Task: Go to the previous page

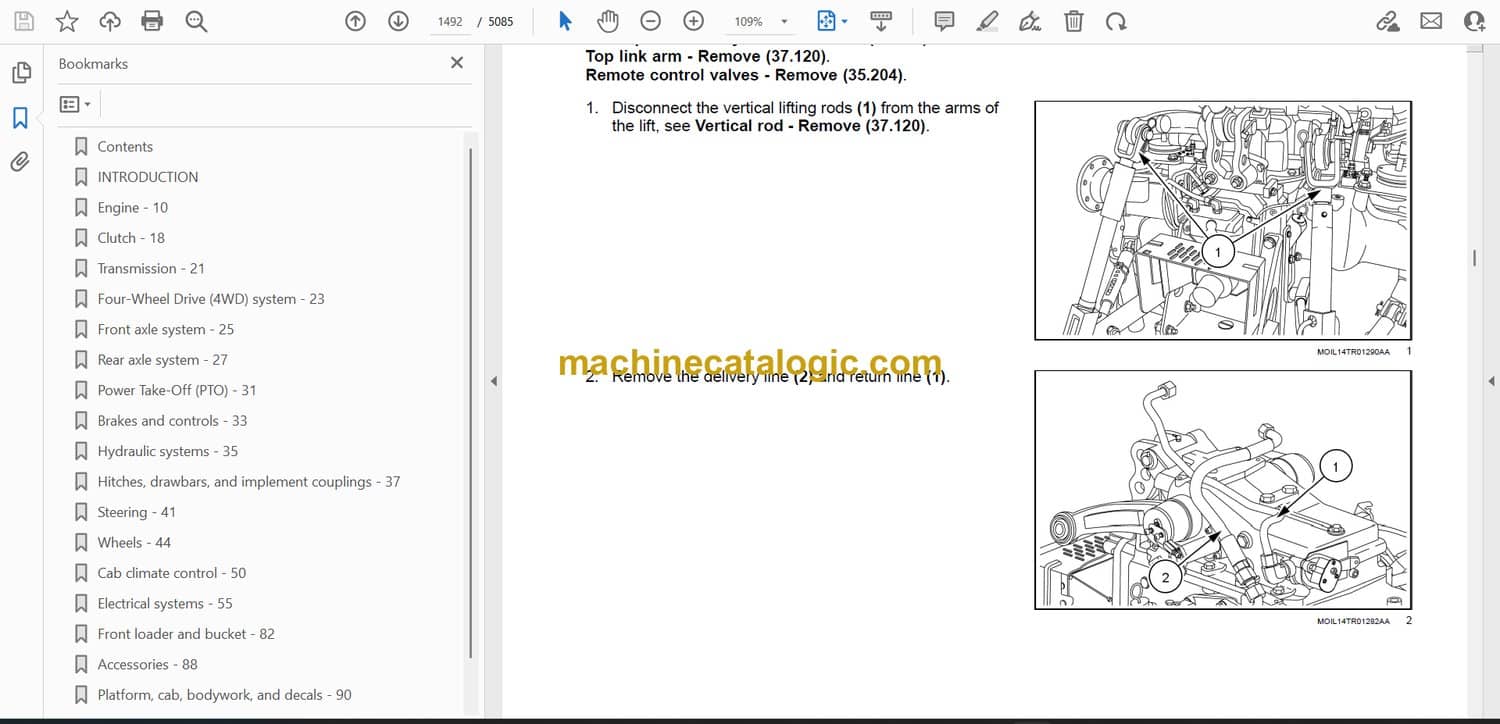Action: [355, 21]
